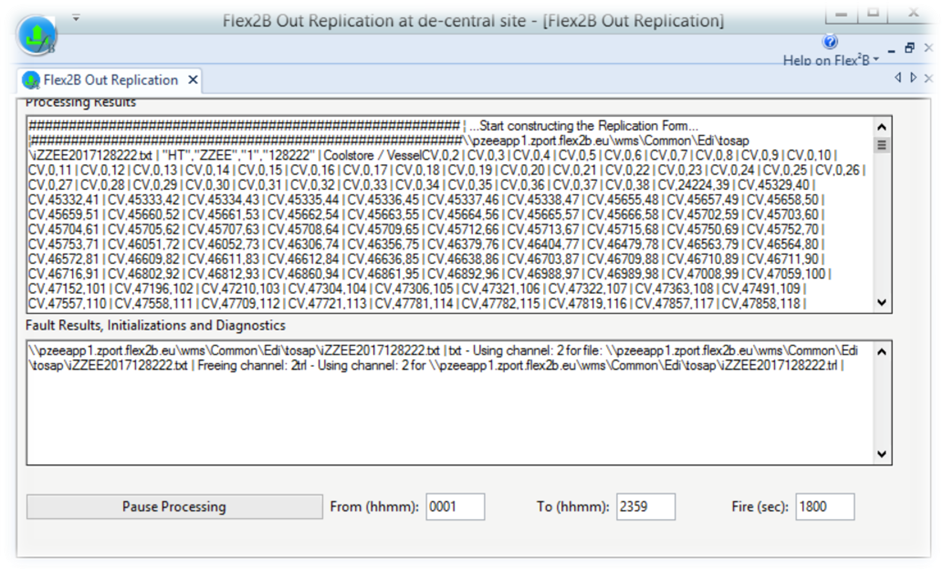This screenshot has width=944, height=573.
Task: Close the tab strip with the X icon
Action: 928,78
